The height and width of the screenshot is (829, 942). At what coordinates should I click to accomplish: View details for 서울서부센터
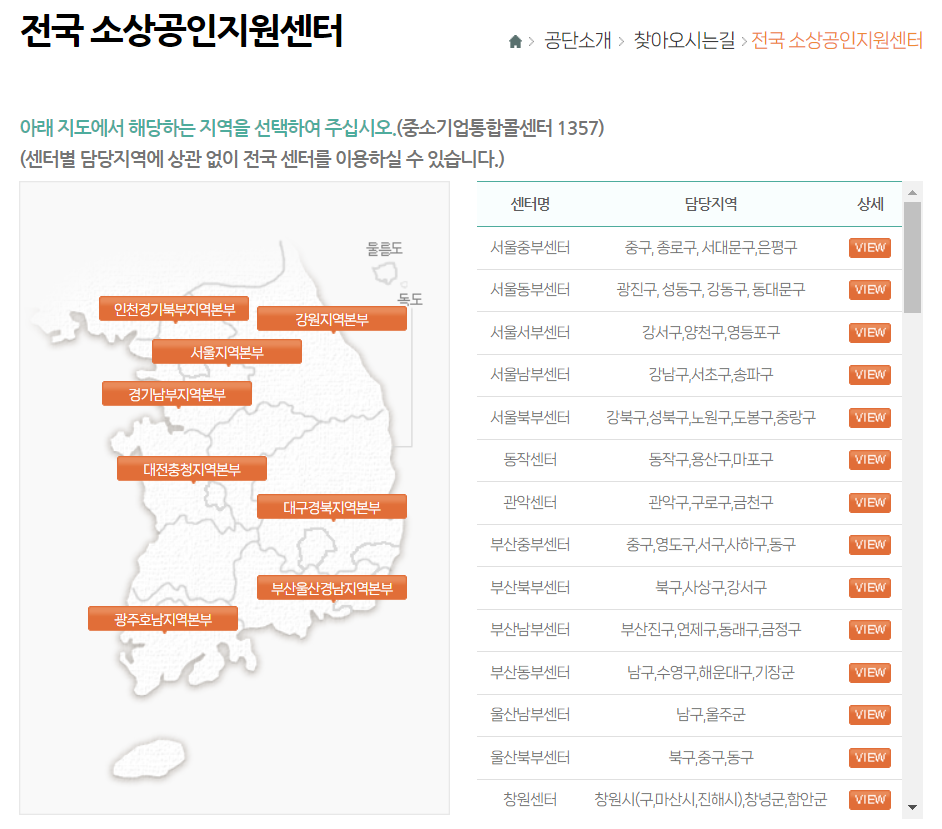tap(869, 332)
